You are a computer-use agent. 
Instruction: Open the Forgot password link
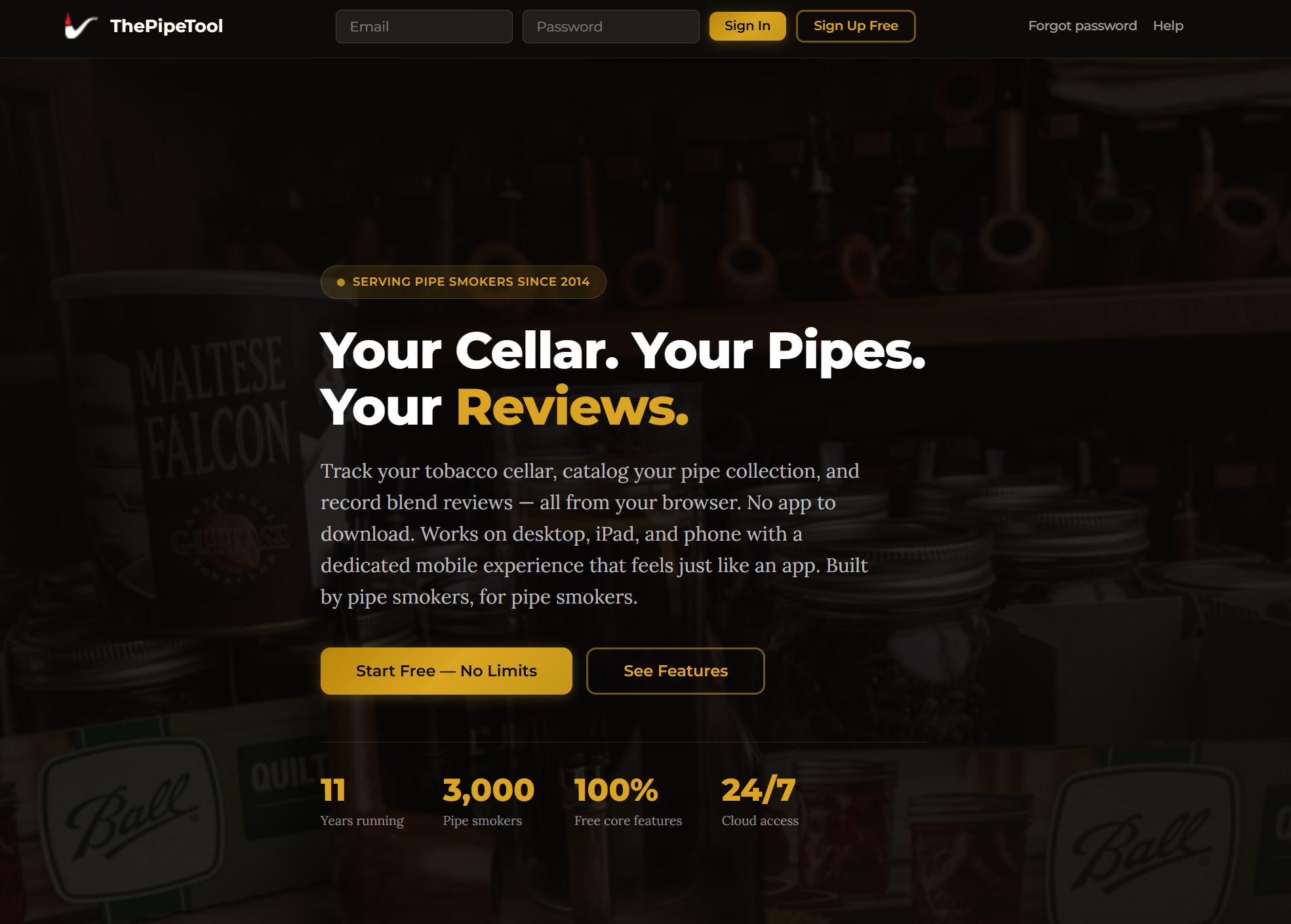[1082, 26]
